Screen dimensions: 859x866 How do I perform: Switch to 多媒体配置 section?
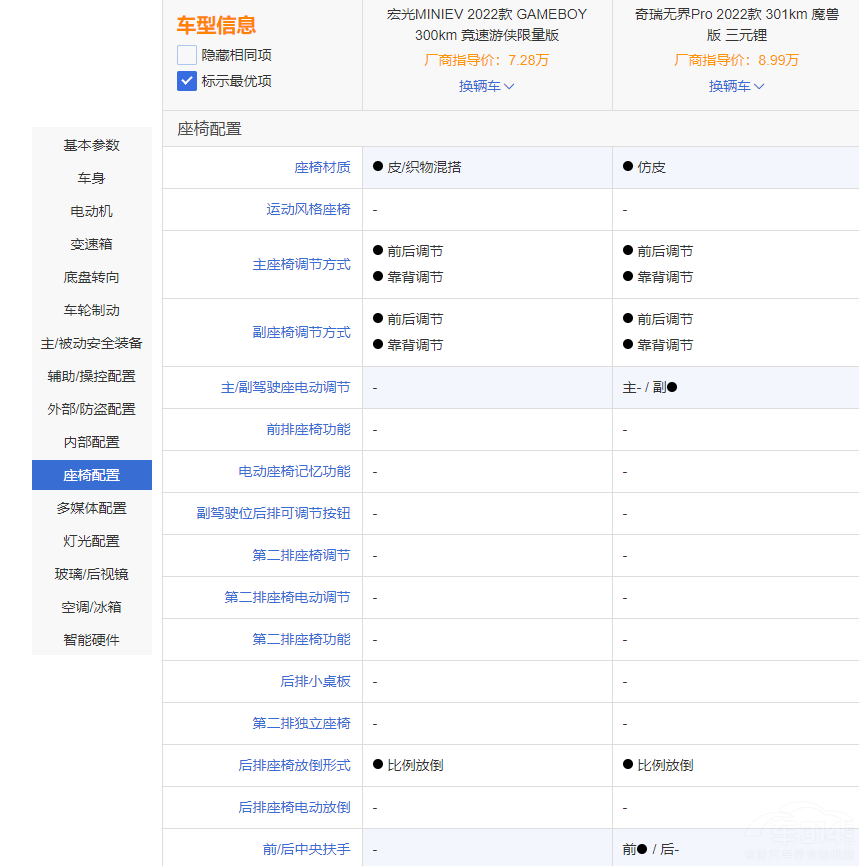92,508
